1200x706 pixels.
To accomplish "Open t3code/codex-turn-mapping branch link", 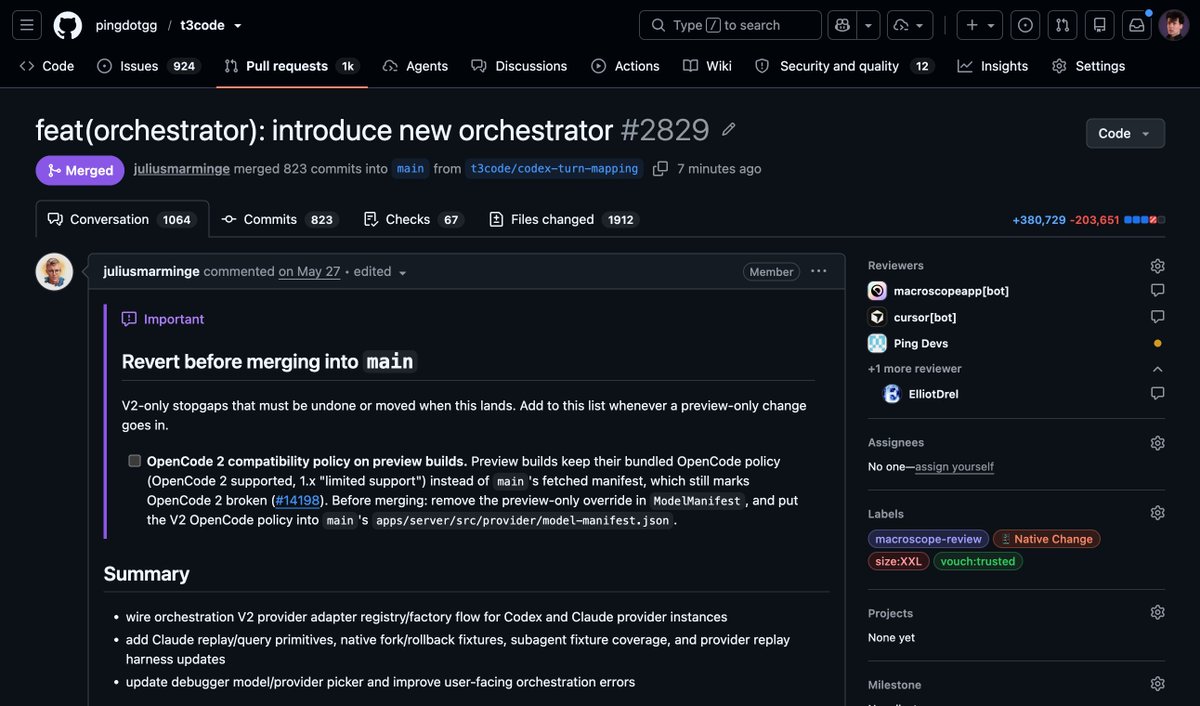I will 554,169.
